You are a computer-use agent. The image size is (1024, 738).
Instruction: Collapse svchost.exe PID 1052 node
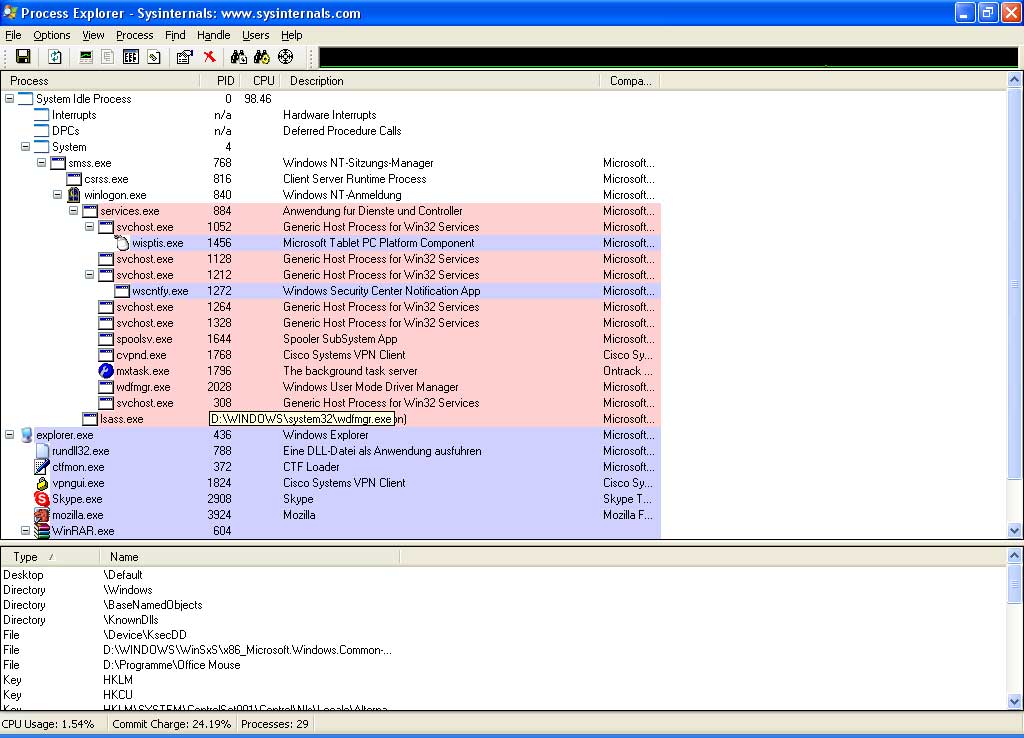89,227
